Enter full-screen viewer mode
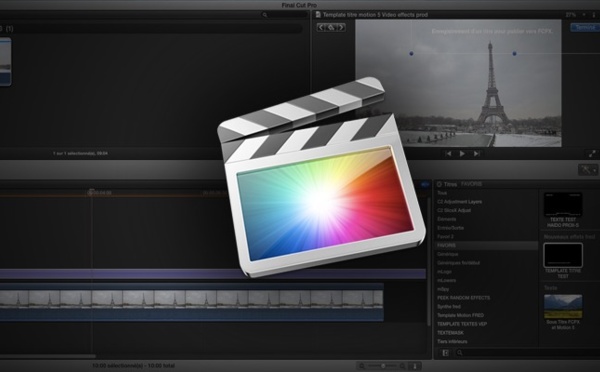600x372 pixels. [592, 154]
